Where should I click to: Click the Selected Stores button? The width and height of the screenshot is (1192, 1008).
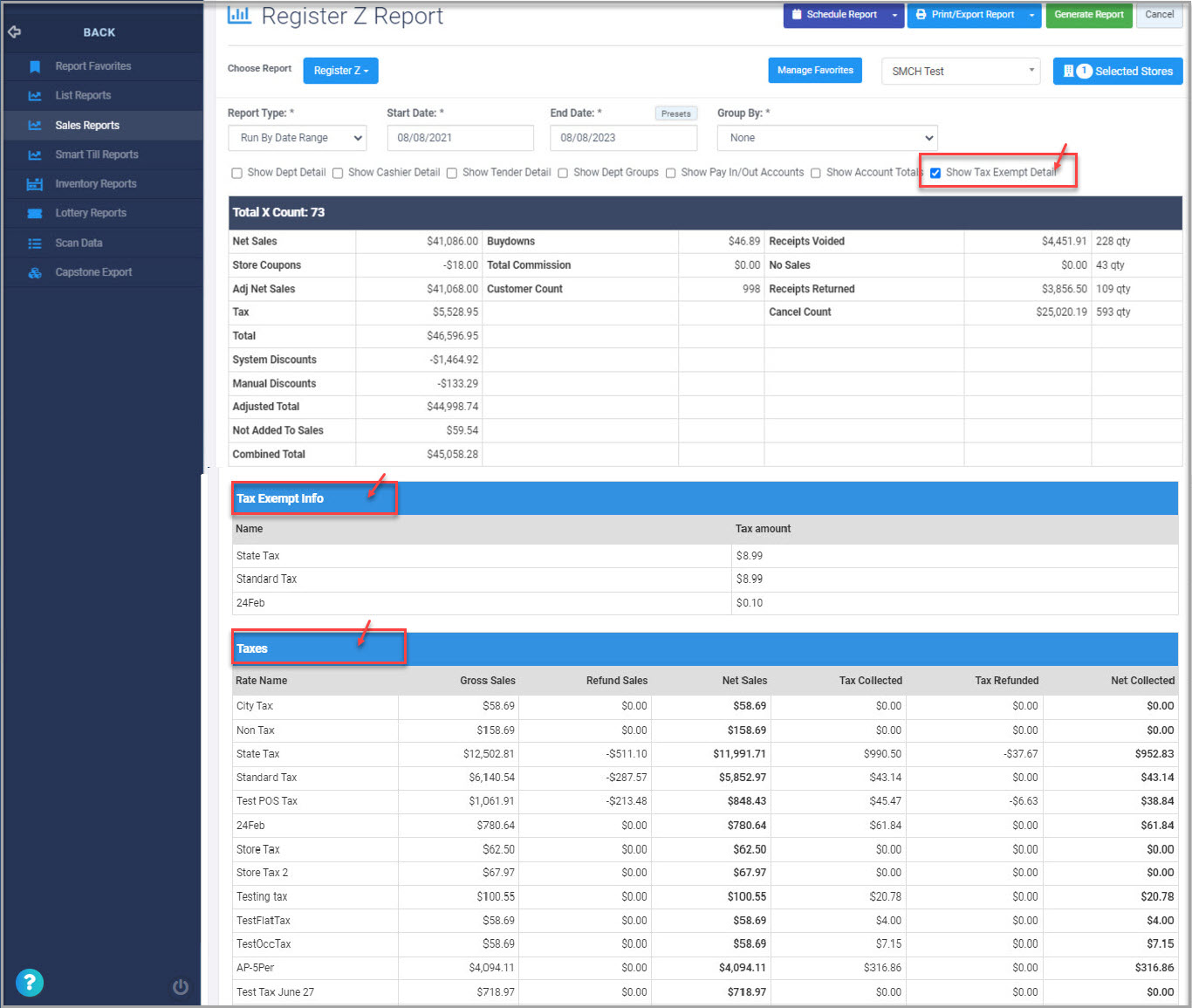(x=1118, y=72)
